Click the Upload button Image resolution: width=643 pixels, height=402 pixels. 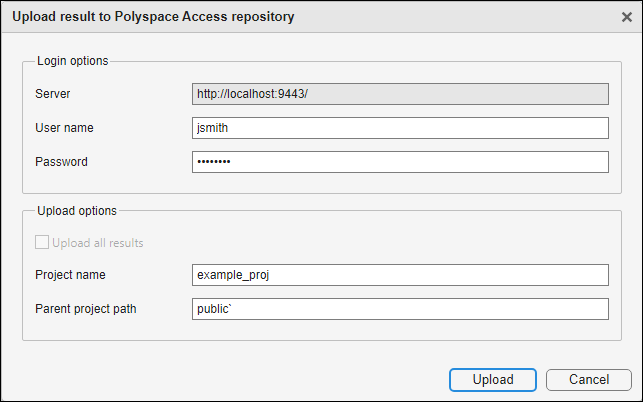(x=493, y=380)
